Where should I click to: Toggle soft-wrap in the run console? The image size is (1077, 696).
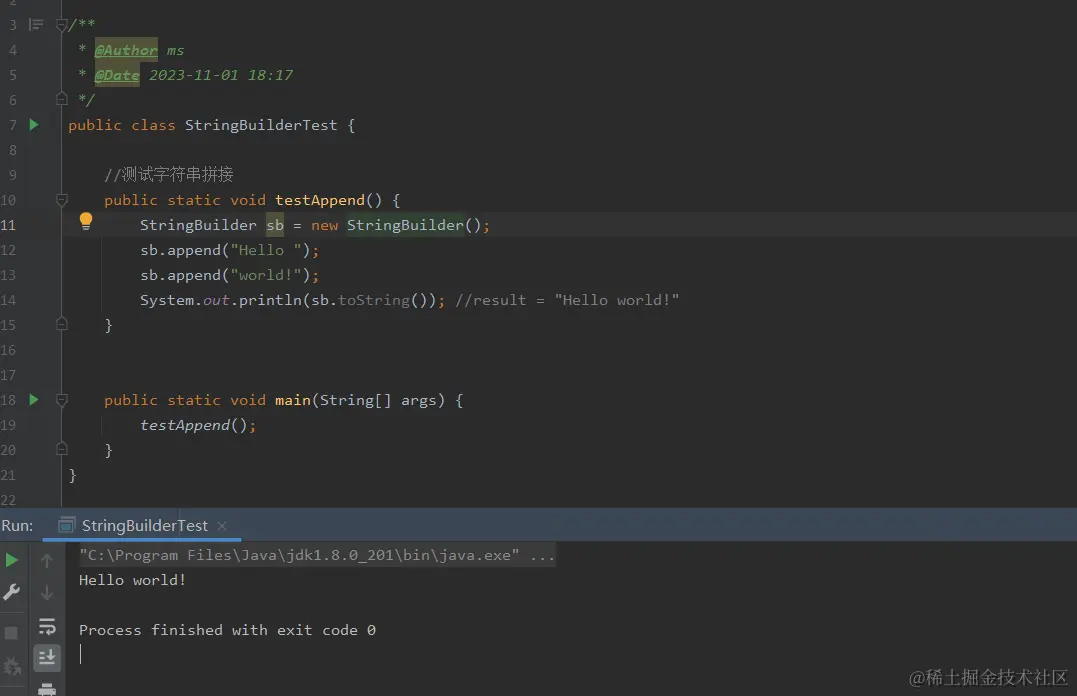pos(47,627)
